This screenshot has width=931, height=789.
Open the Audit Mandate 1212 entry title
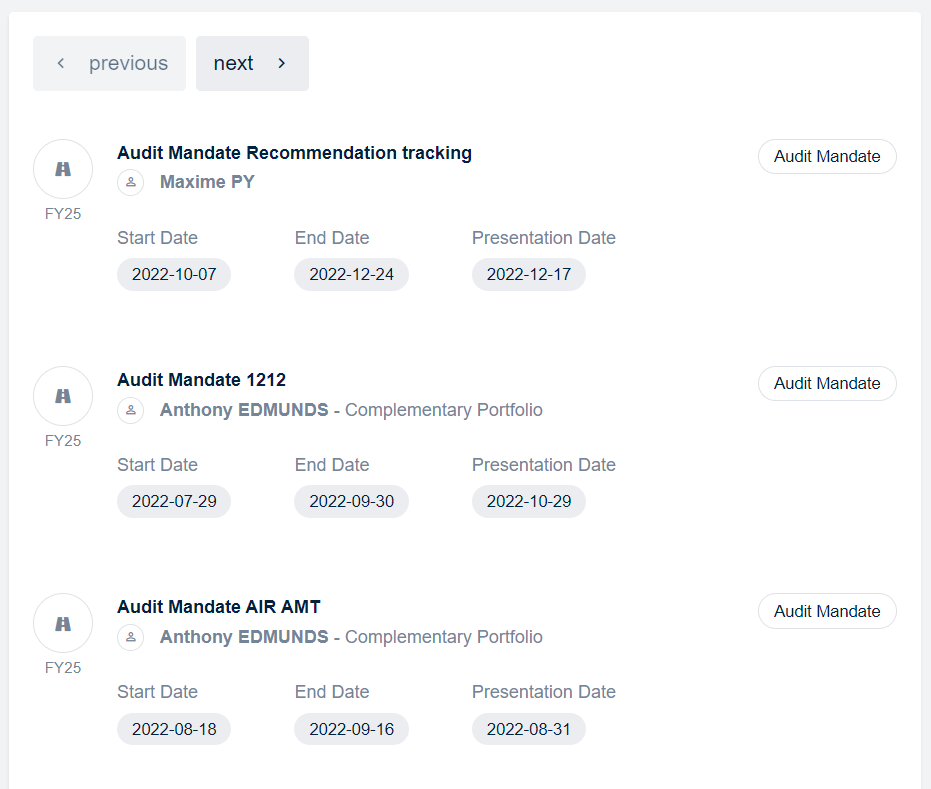coord(201,380)
